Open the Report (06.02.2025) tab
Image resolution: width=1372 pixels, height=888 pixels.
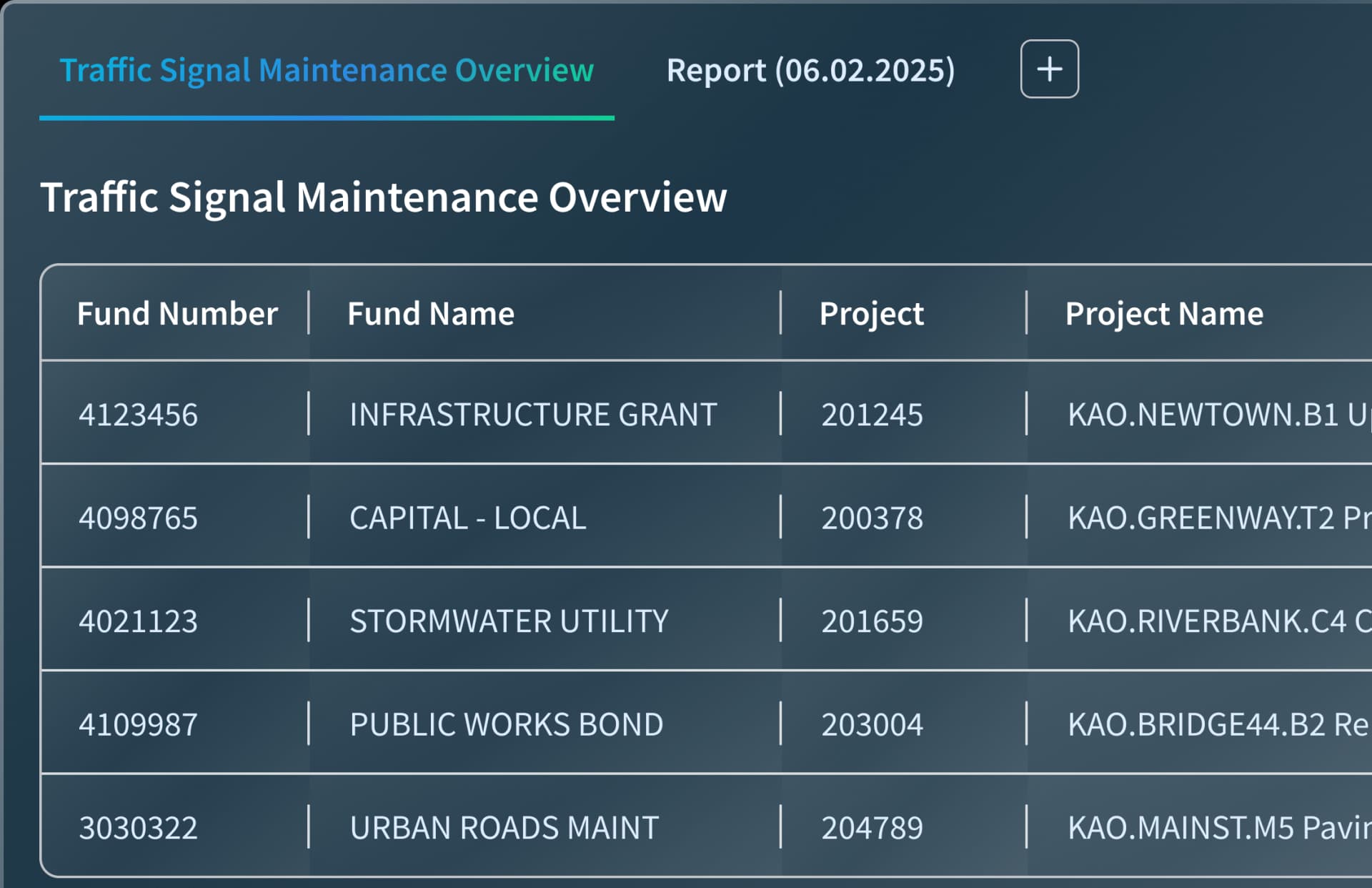(x=810, y=71)
